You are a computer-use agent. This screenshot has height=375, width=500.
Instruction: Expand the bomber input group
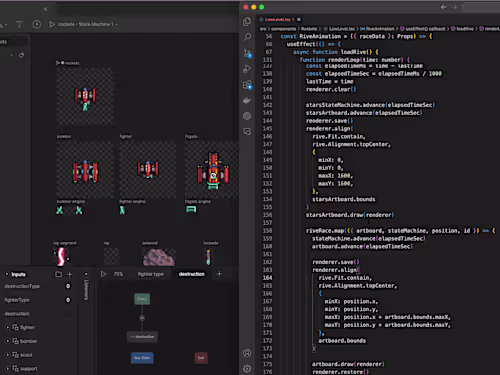(x=8, y=341)
